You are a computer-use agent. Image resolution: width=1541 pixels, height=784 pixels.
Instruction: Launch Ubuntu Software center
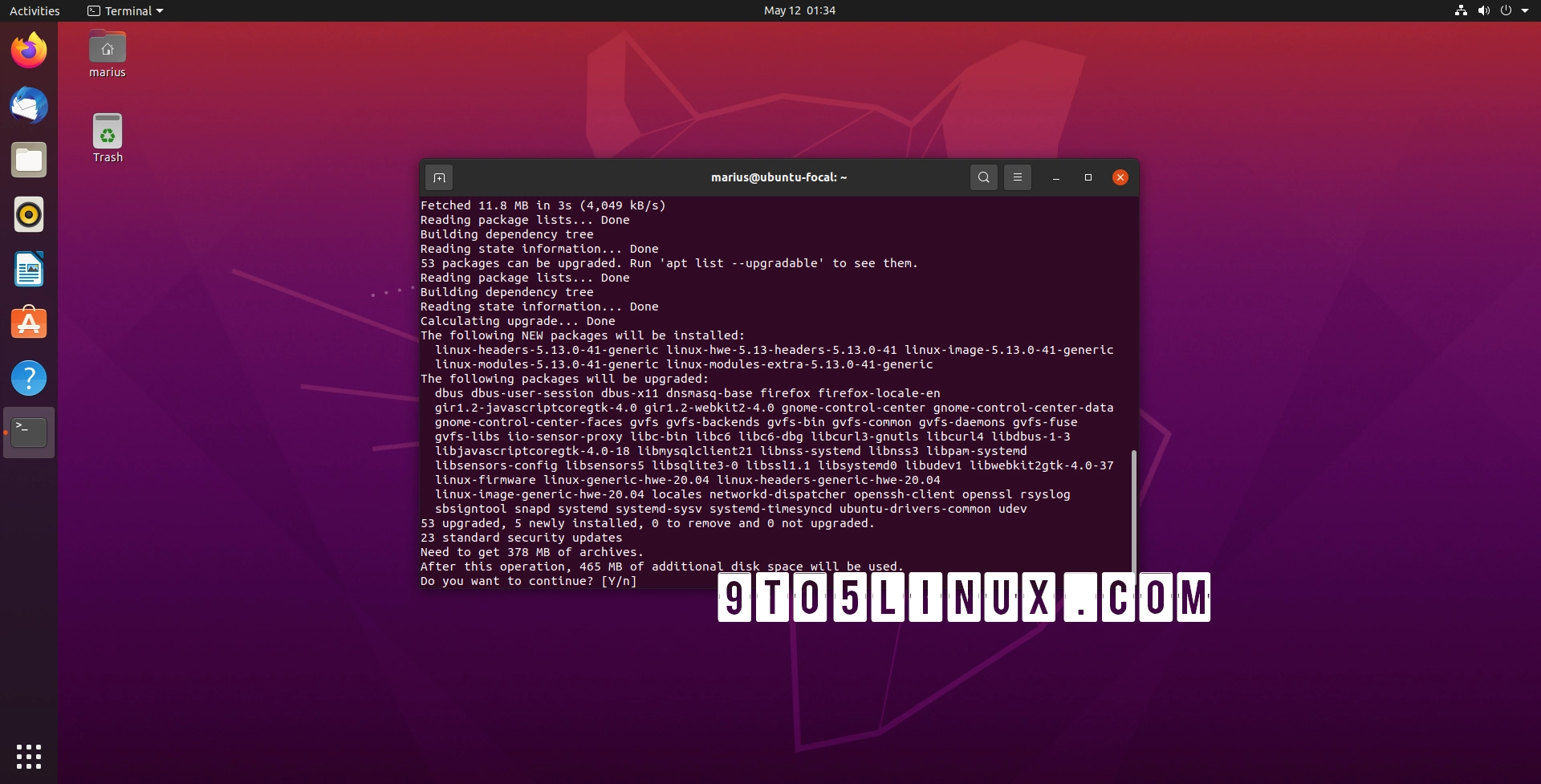(x=29, y=323)
